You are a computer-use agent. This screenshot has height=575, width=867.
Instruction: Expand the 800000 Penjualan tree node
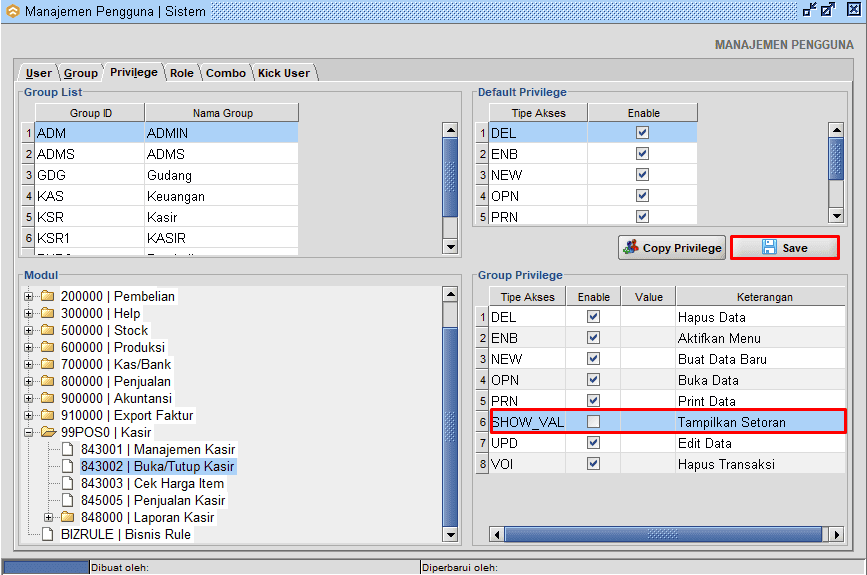(28, 381)
